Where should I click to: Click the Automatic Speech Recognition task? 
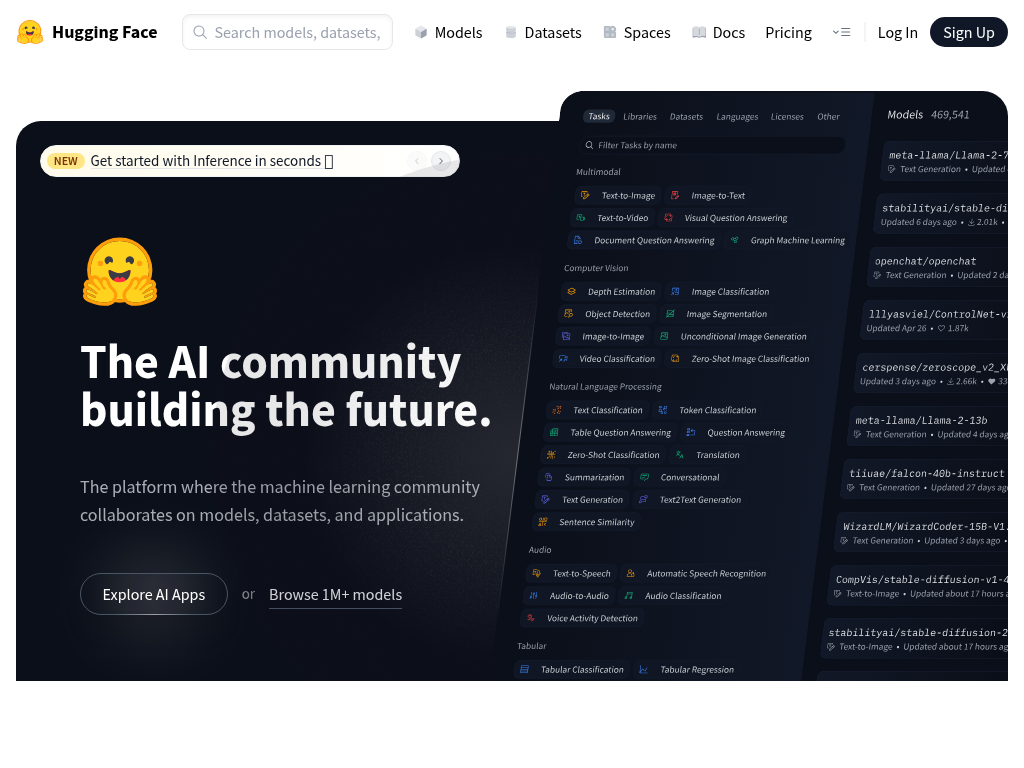pyautogui.click(x=696, y=573)
